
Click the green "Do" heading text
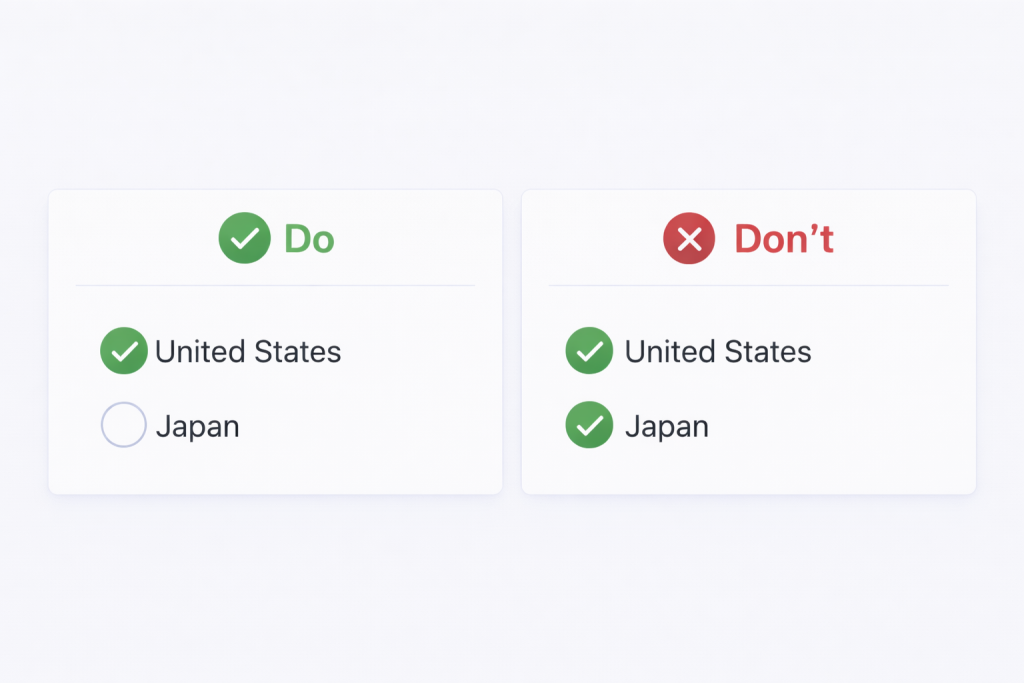[x=309, y=239]
